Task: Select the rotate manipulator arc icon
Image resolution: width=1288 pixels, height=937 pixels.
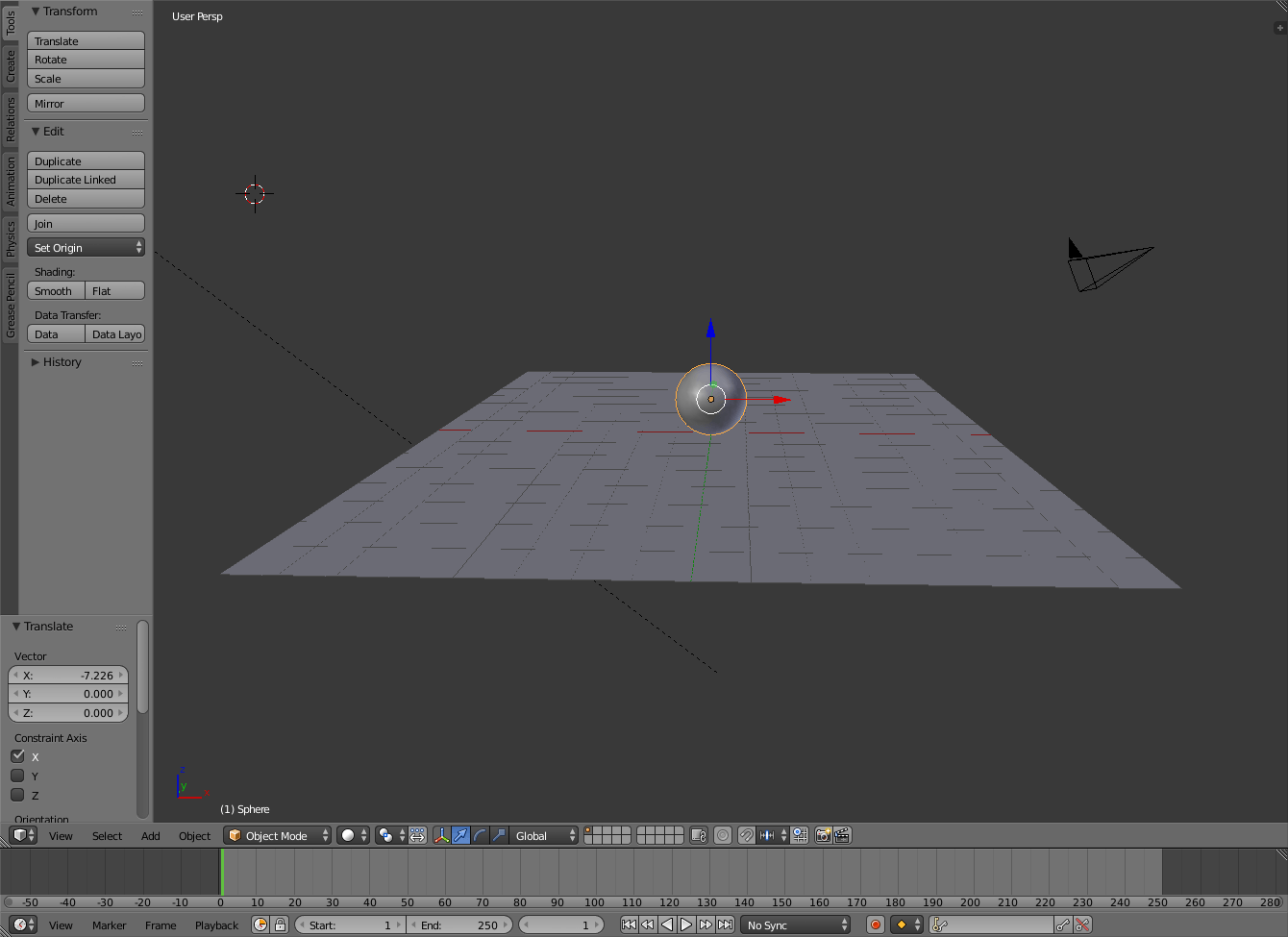Action: [481, 835]
